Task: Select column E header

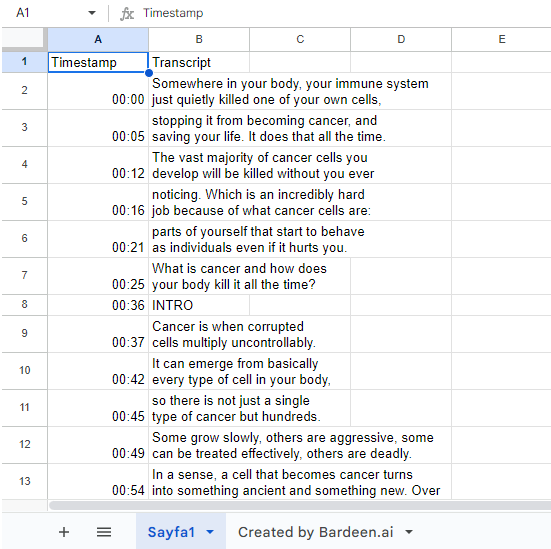Action: (x=501, y=39)
